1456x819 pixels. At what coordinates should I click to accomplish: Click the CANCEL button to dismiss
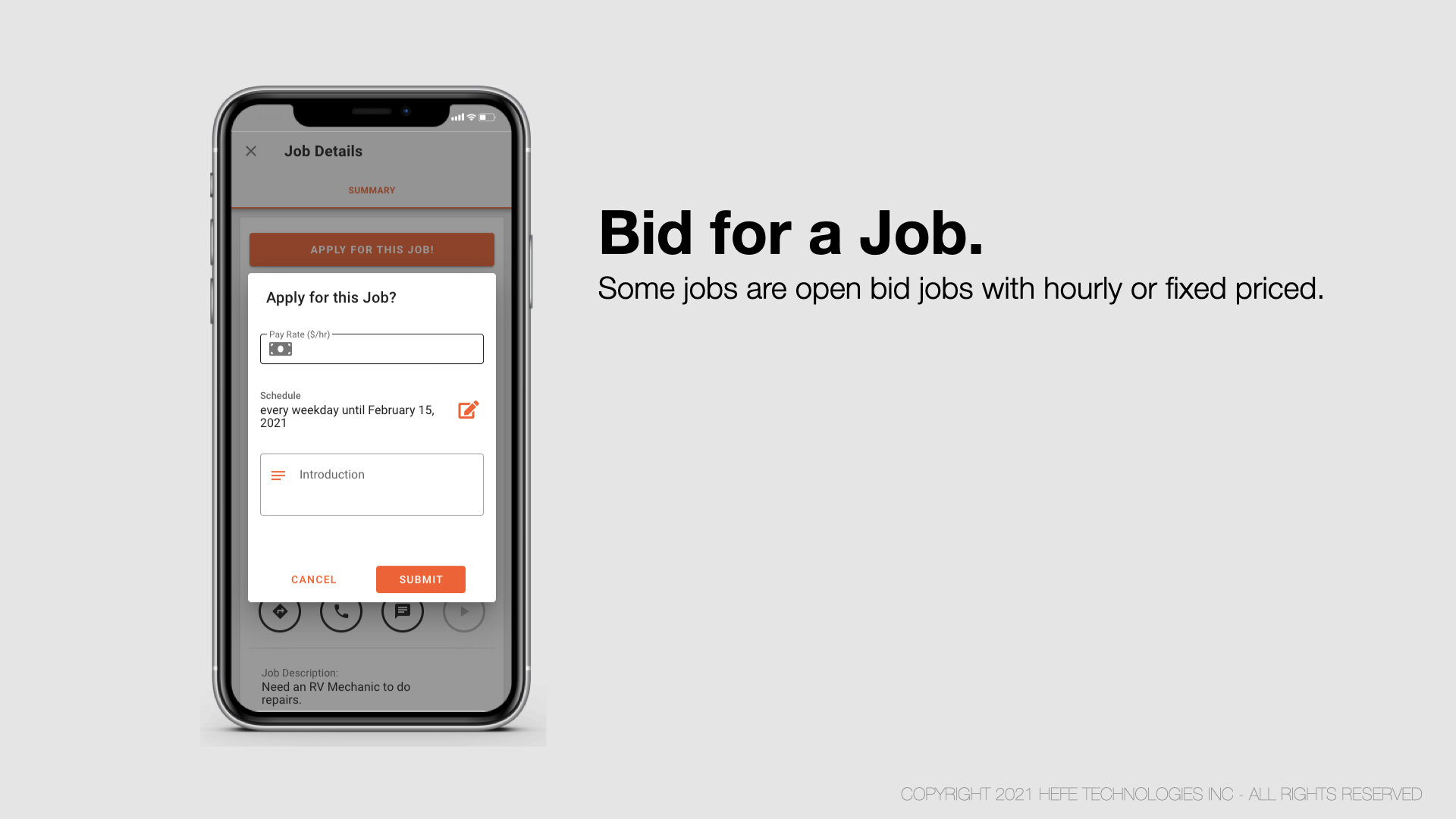coord(313,579)
